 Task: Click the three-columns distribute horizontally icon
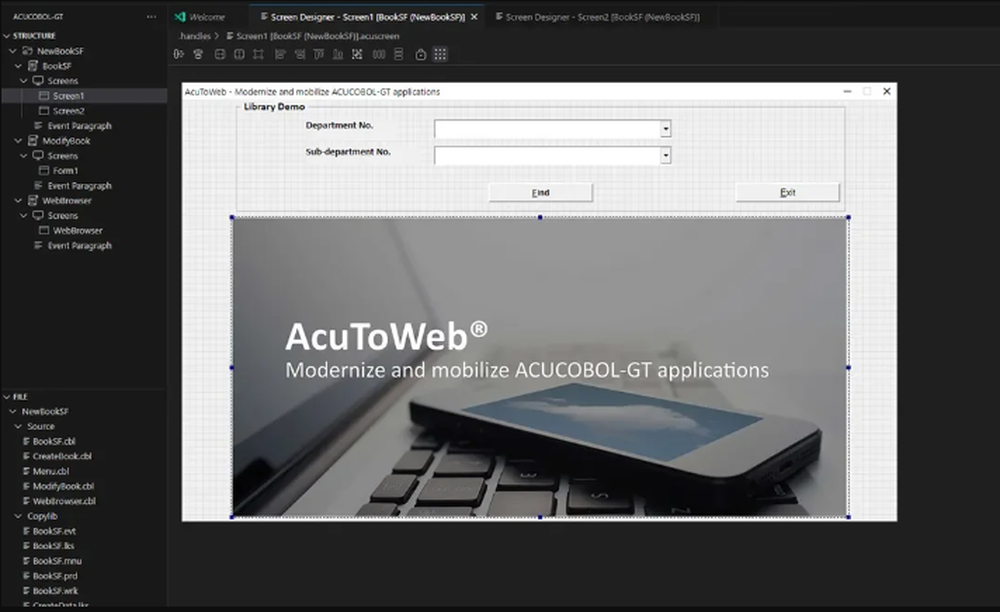379,54
